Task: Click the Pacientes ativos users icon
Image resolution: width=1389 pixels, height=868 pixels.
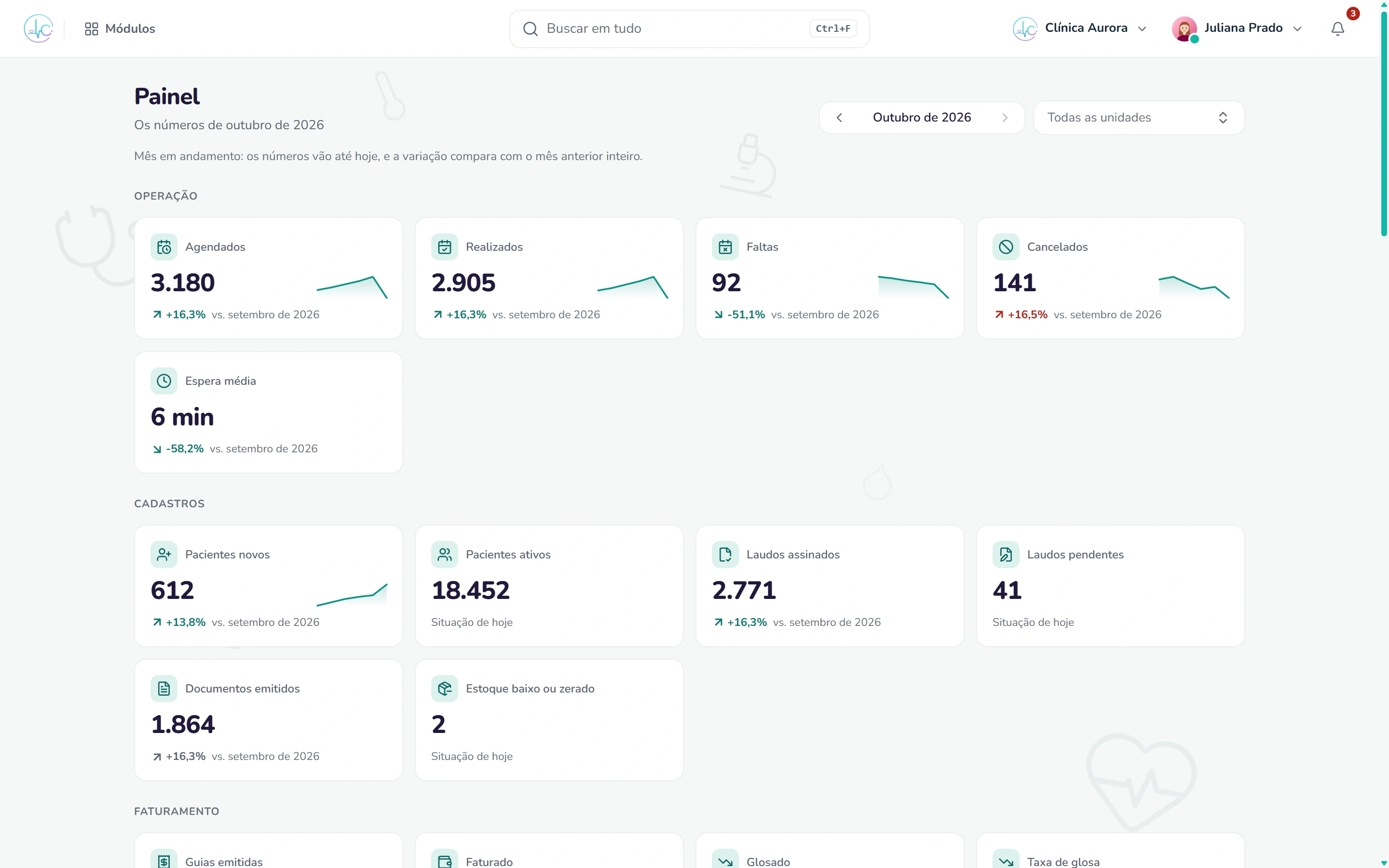Action: (444, 555)
